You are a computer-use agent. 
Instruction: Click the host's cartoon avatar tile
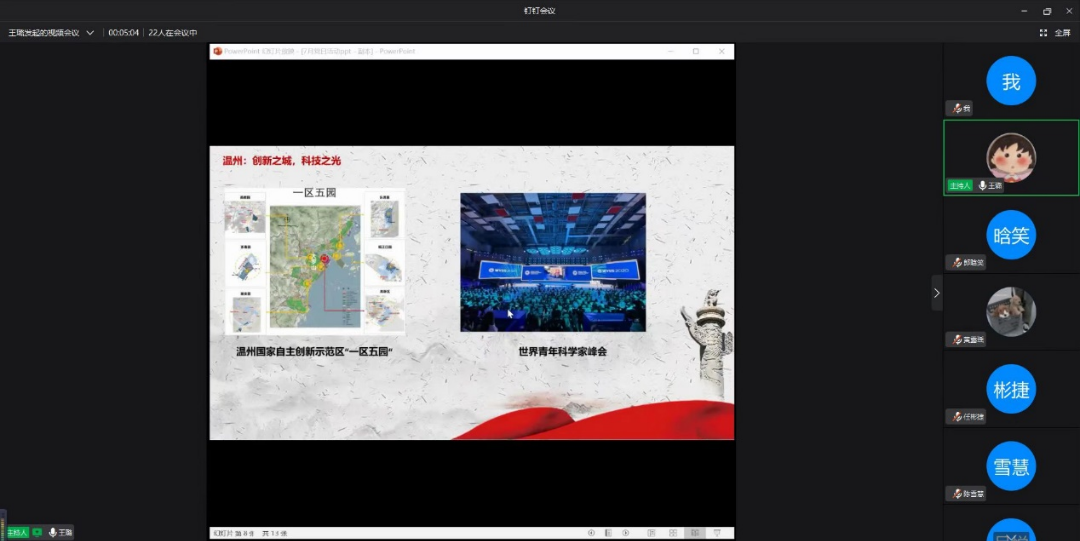(1011, 157)
